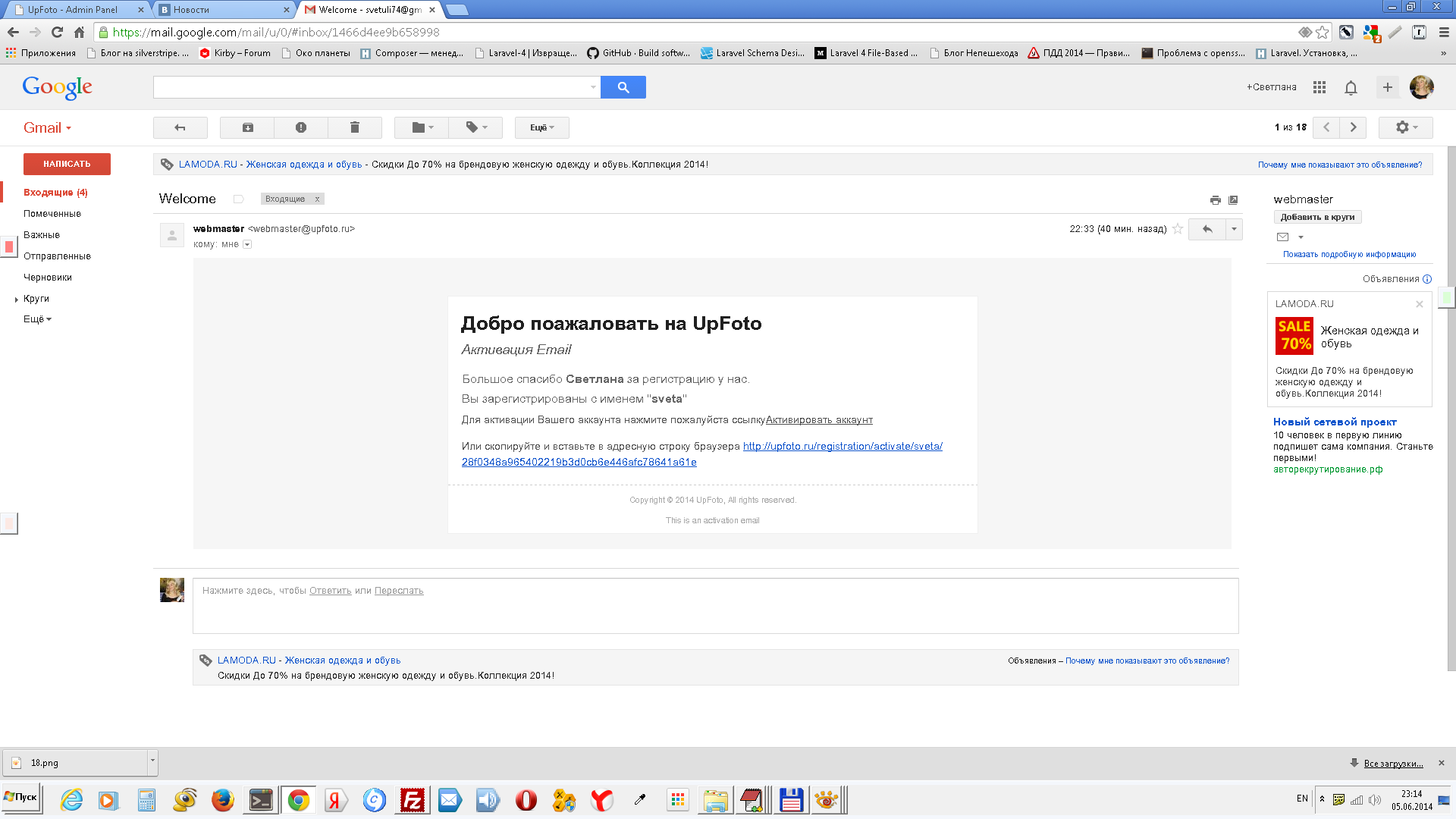The image size is (1456, 819).
Task: Open the Помеченные starred folder
Action: click(x=52, y=214)
